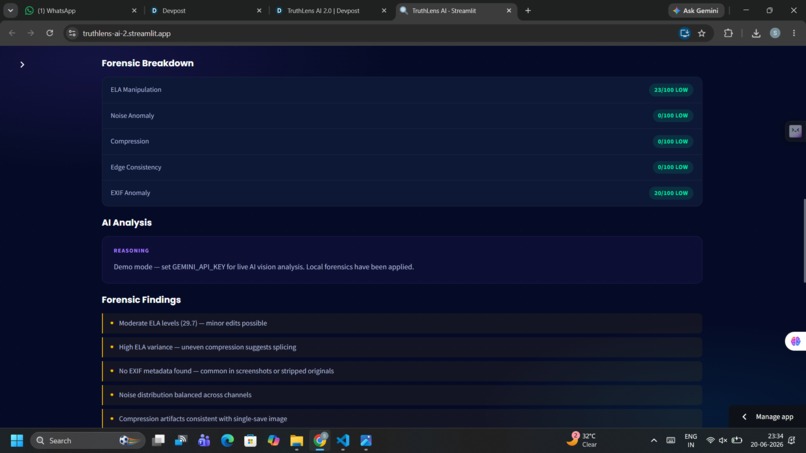This screenshot has height=453, width=806.
Task: Open Google Chrome from the taskbar
Action: [320, 441]
